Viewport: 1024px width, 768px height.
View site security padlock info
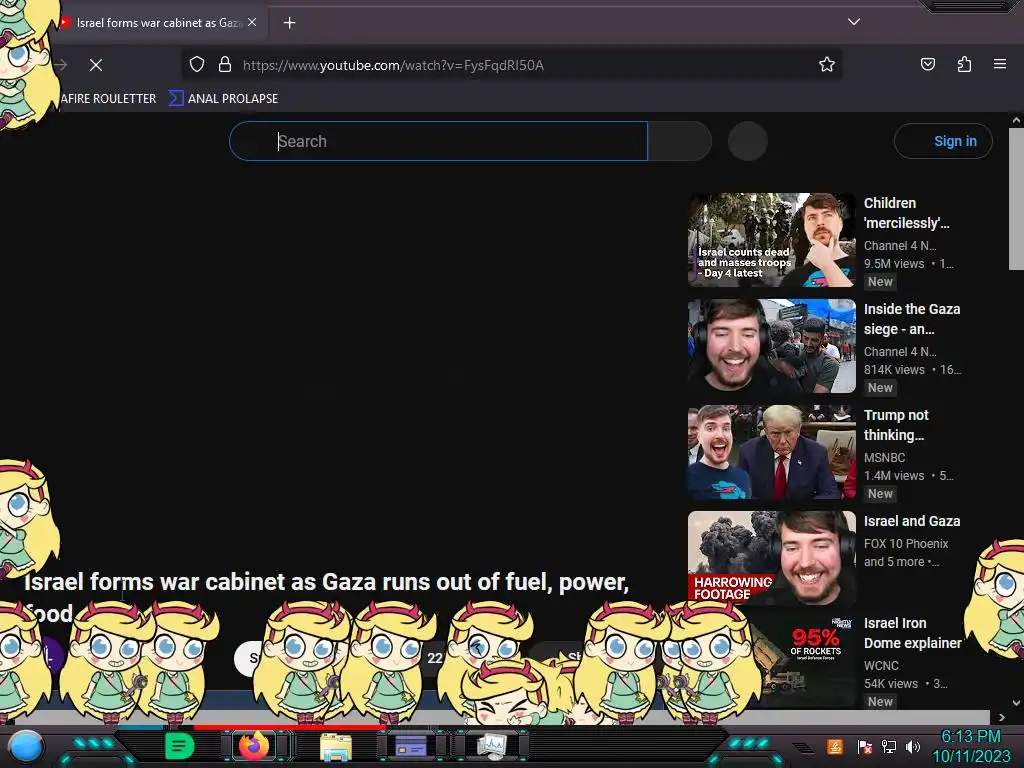225,65
